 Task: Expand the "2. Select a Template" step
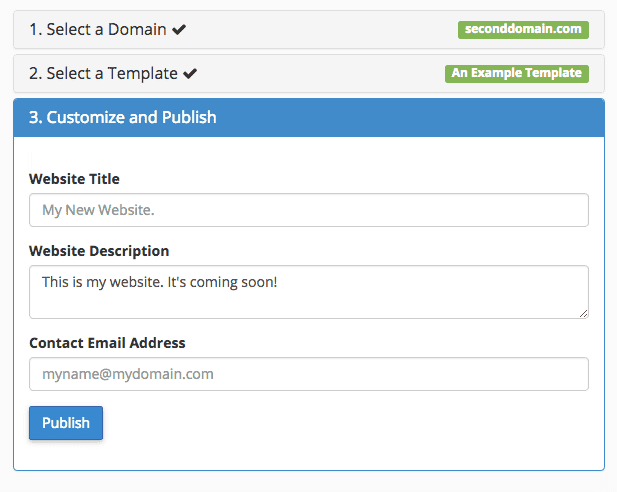point(103,74)
